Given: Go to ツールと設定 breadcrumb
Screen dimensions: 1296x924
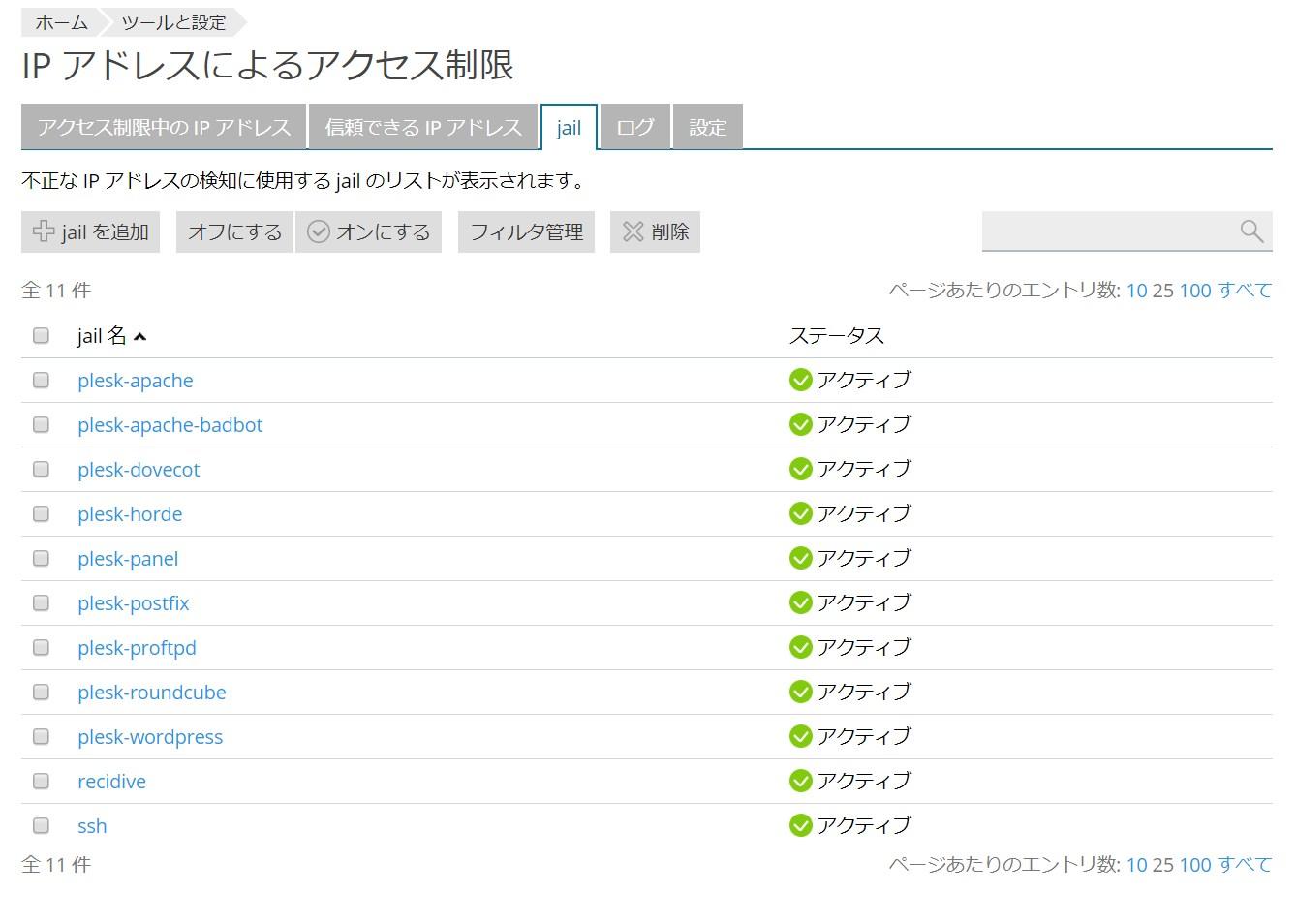Looking at the screenshot, I should click(173, 22).
